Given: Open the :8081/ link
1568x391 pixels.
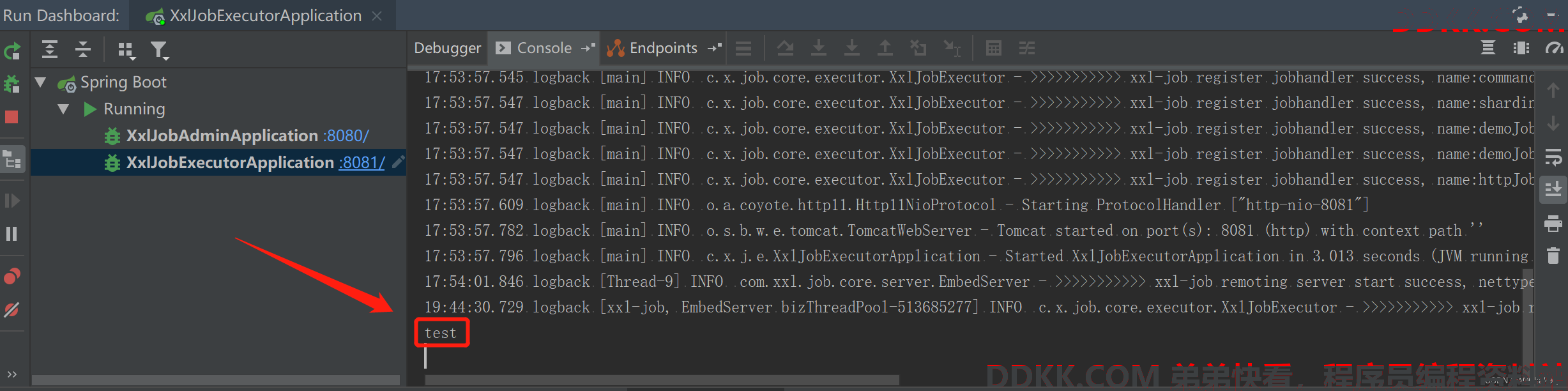Looking at the screenshot, I should 362,162.
